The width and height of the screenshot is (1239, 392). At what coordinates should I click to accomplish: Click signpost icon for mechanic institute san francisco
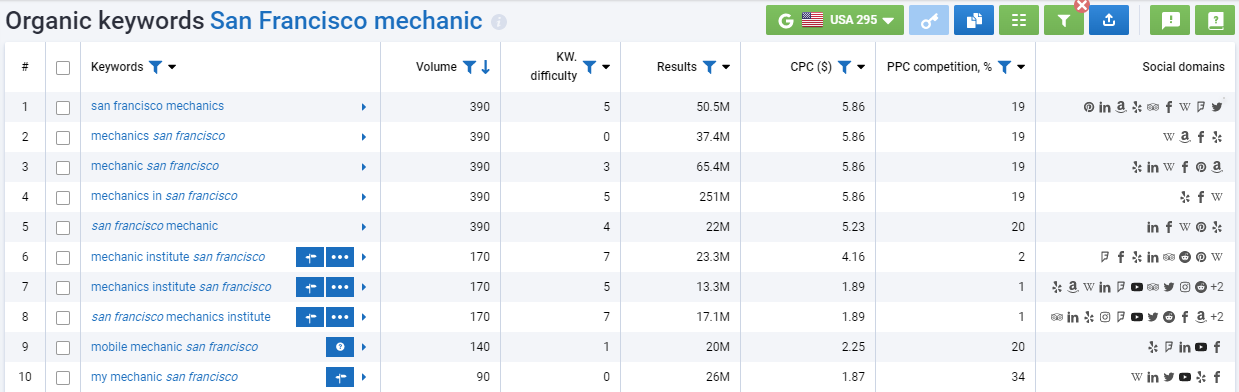(310, 258)
